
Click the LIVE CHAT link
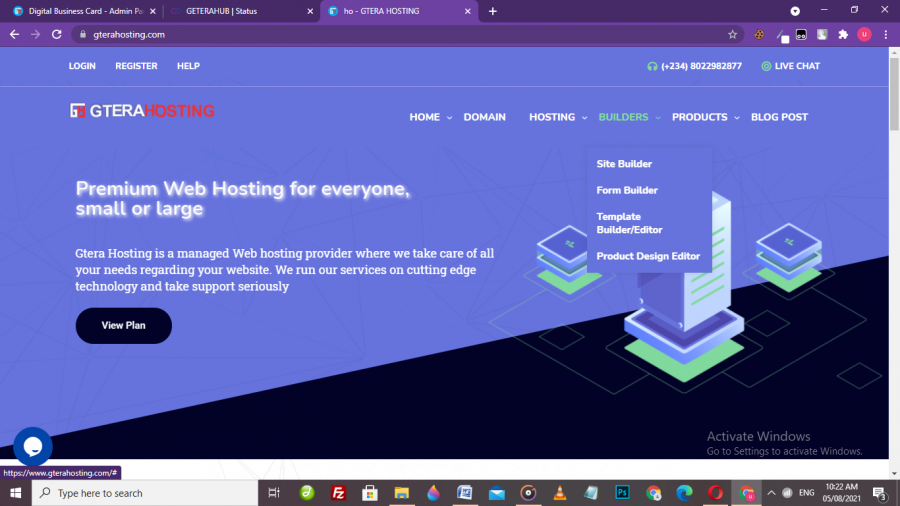click(797, 66)
